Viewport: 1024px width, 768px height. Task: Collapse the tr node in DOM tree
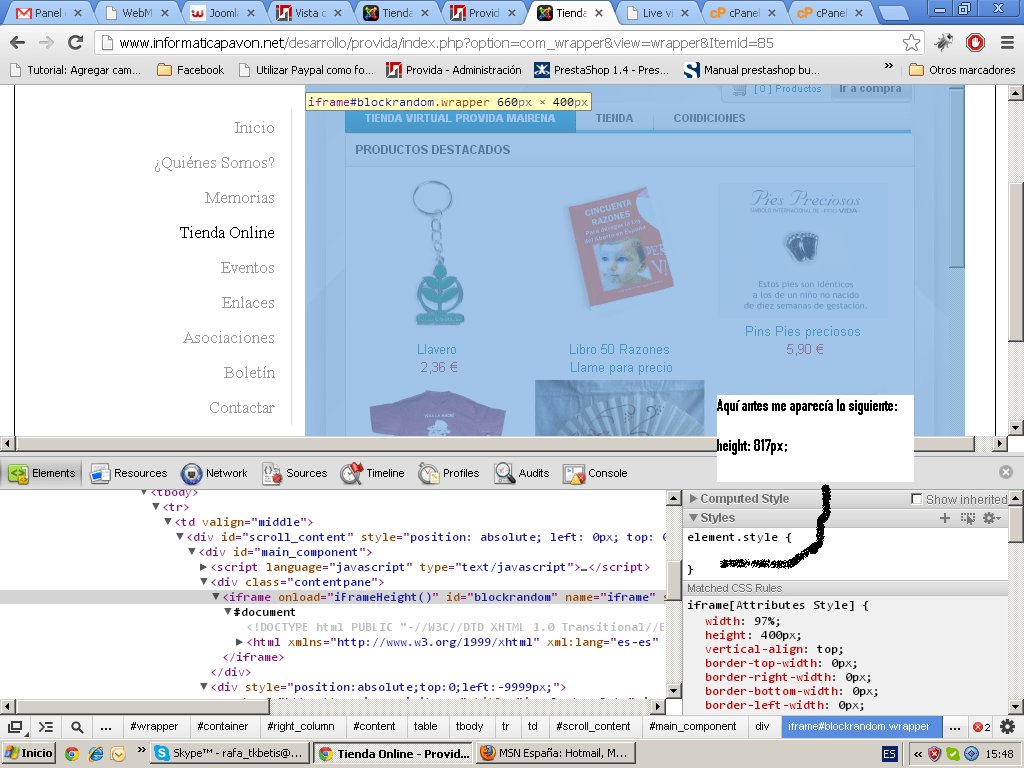[x=156, y=507]
